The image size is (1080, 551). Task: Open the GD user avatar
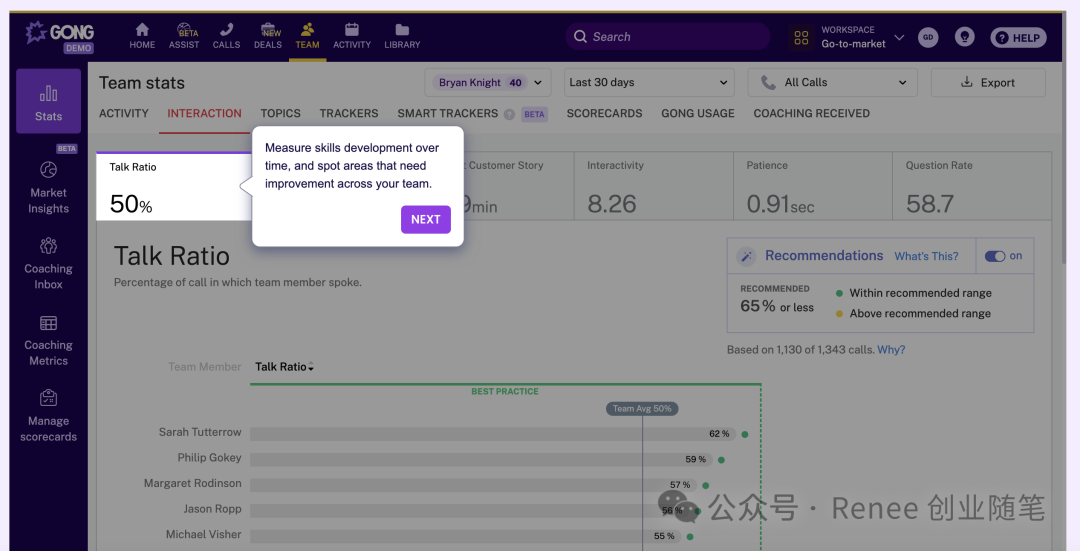pyautogui.click(x=928, y=37)
